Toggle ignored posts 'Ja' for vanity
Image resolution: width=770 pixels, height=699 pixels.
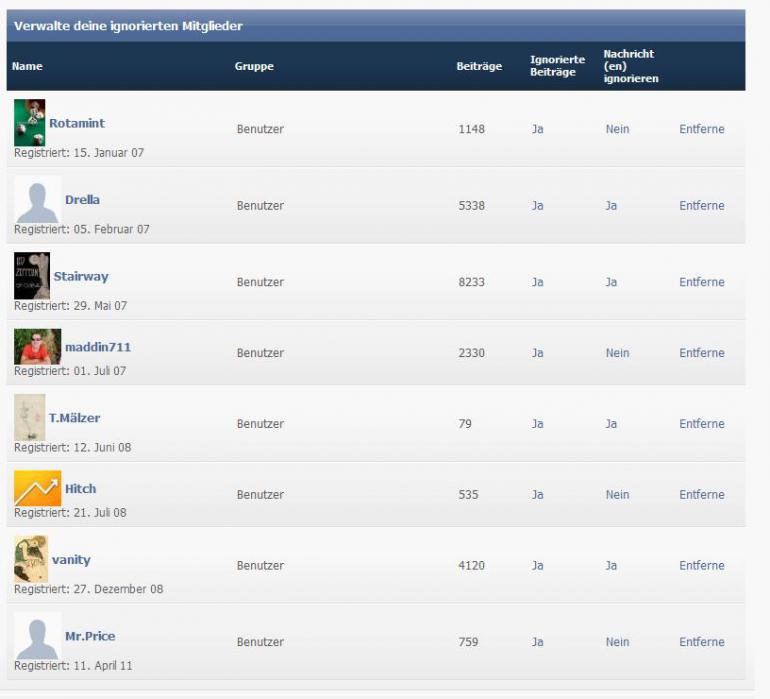click(x=538, y=565)
